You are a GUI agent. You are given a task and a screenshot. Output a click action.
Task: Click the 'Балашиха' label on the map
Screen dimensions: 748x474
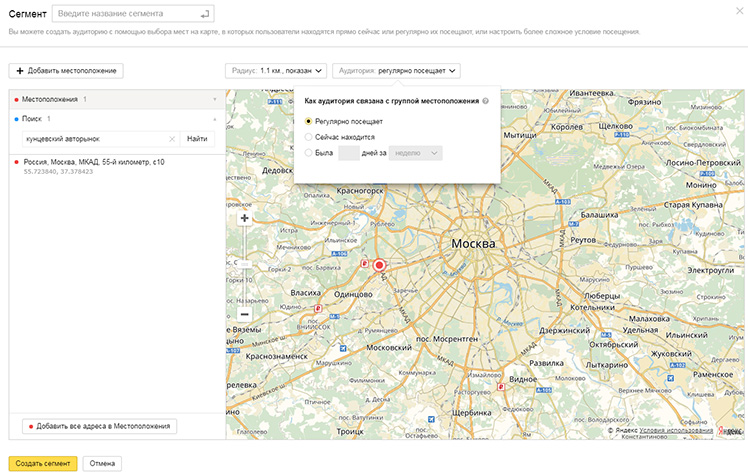599,215
